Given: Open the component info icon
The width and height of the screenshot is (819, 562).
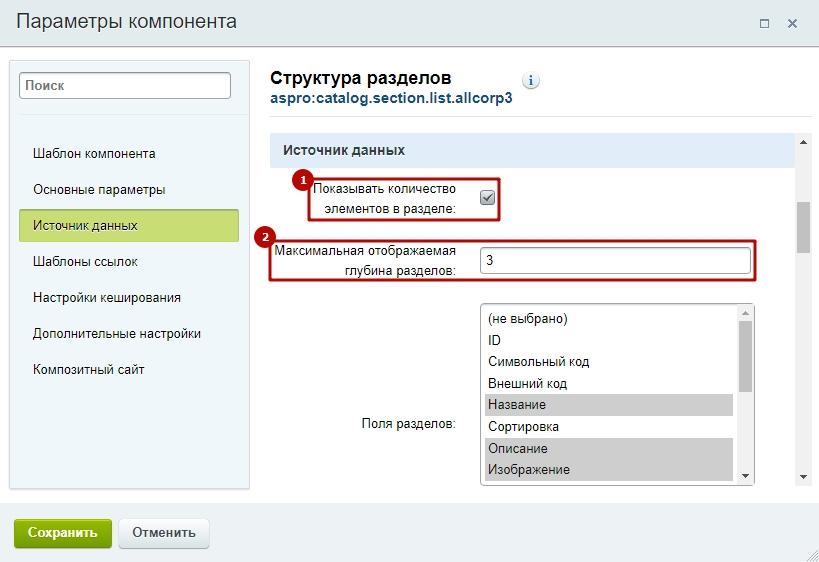Looking at the screenshot, I should pos(531,80).
